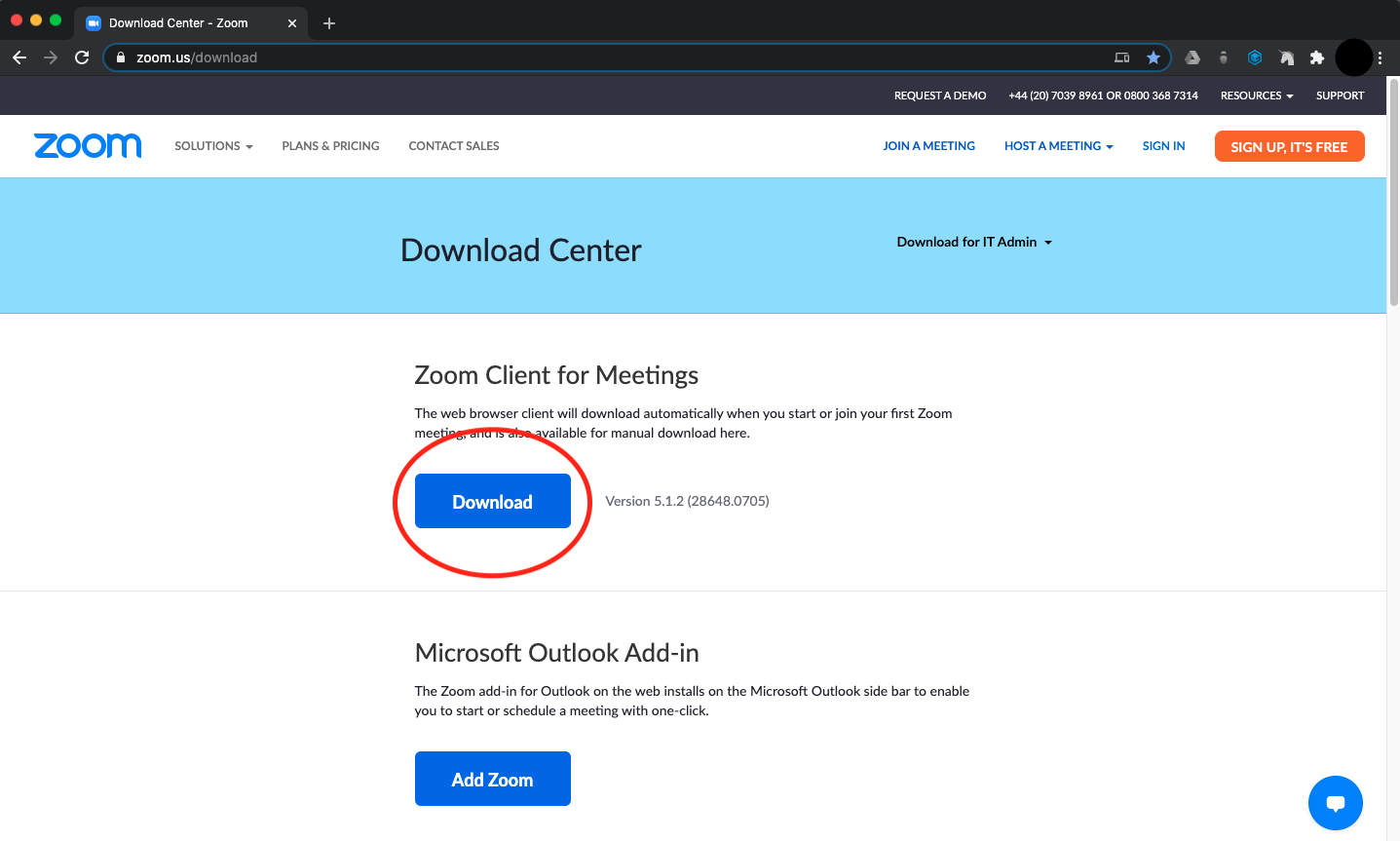
Task: Click Sign In link
Action: (1163, 146)
